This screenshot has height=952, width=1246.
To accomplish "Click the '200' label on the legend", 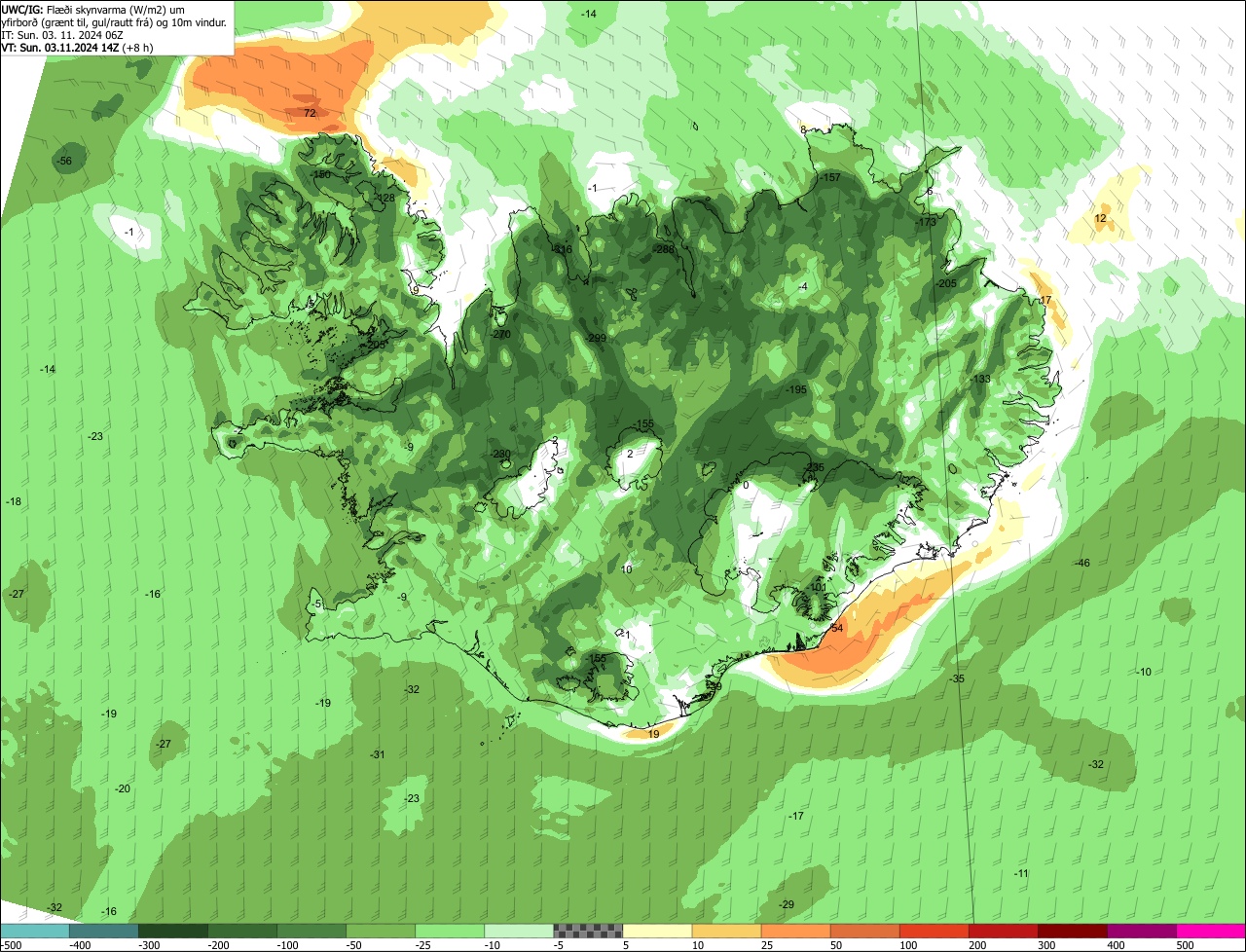I will 977,945.
